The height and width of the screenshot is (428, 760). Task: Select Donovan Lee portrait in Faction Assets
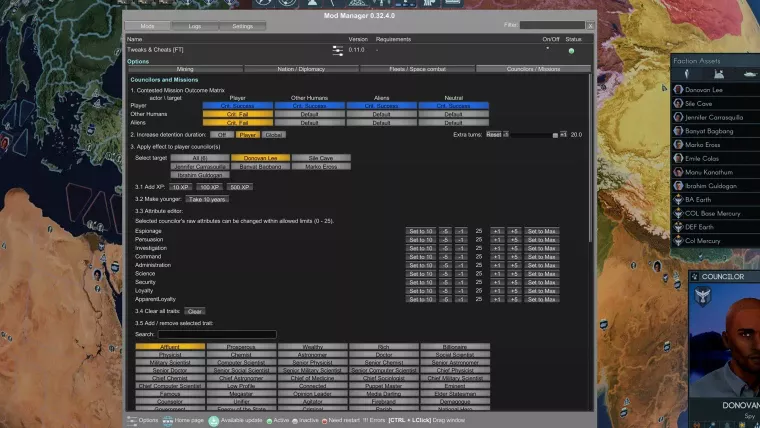(x=678, y=89)
